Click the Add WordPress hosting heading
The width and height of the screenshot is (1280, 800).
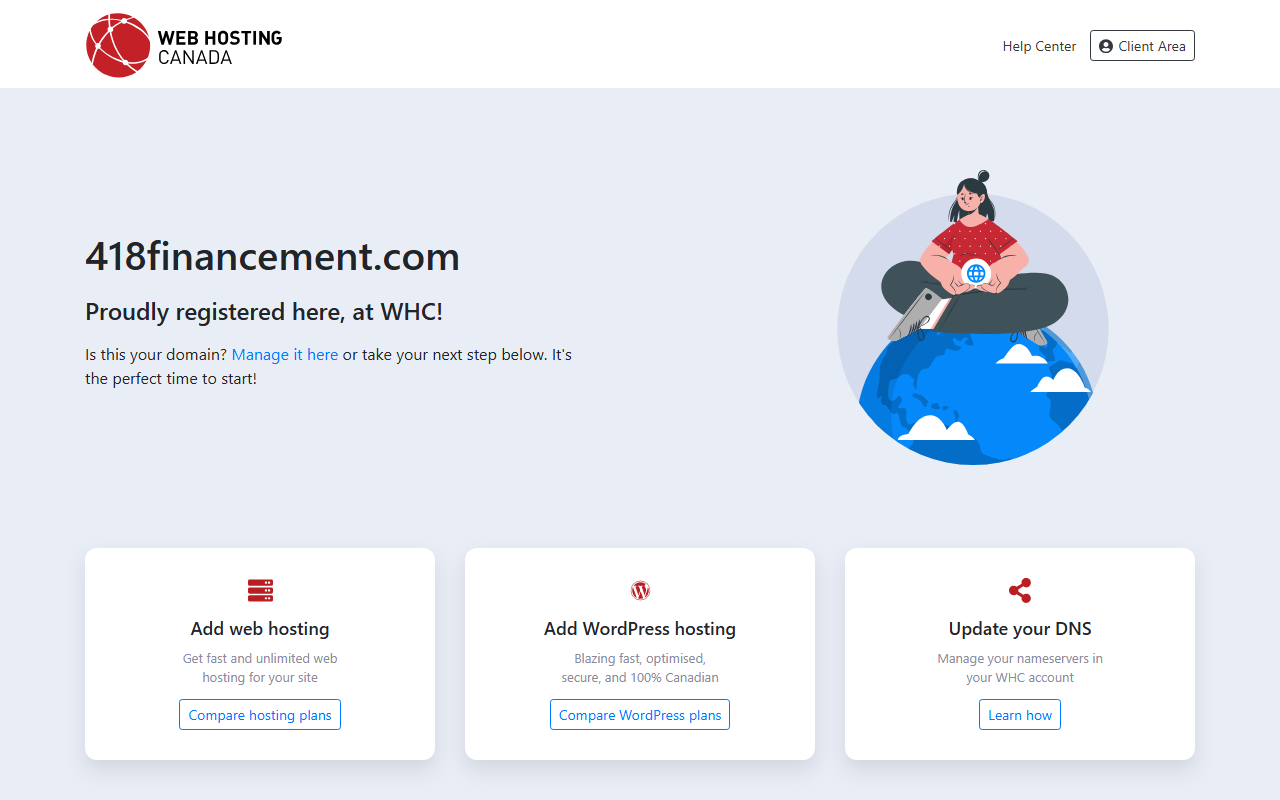(640, 629)
